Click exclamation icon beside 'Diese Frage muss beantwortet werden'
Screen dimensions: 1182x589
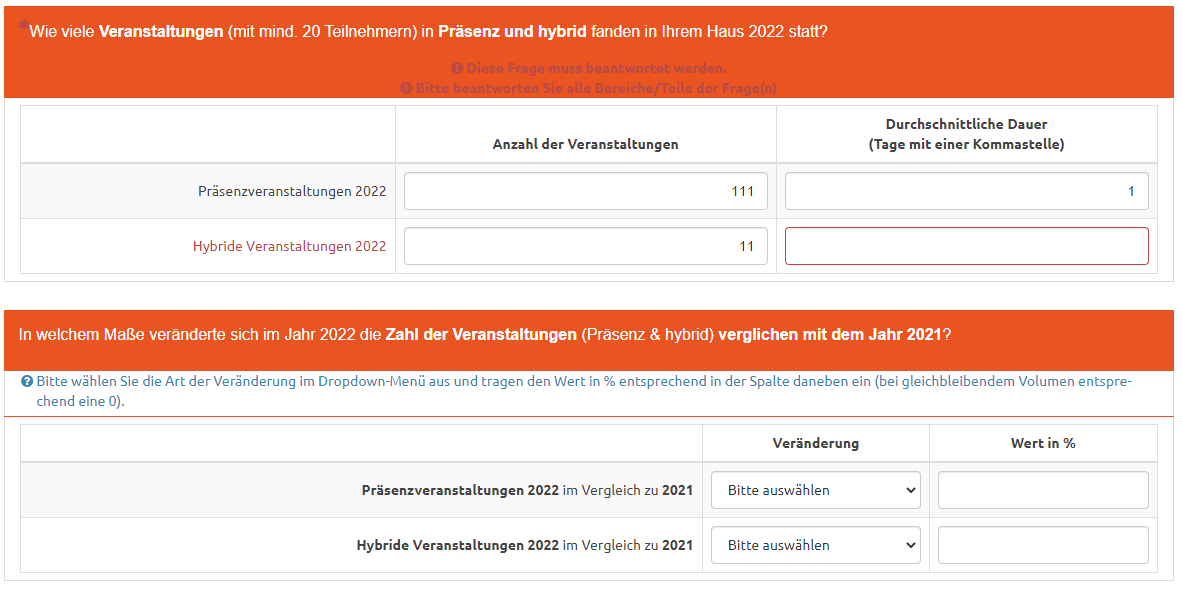457,68
